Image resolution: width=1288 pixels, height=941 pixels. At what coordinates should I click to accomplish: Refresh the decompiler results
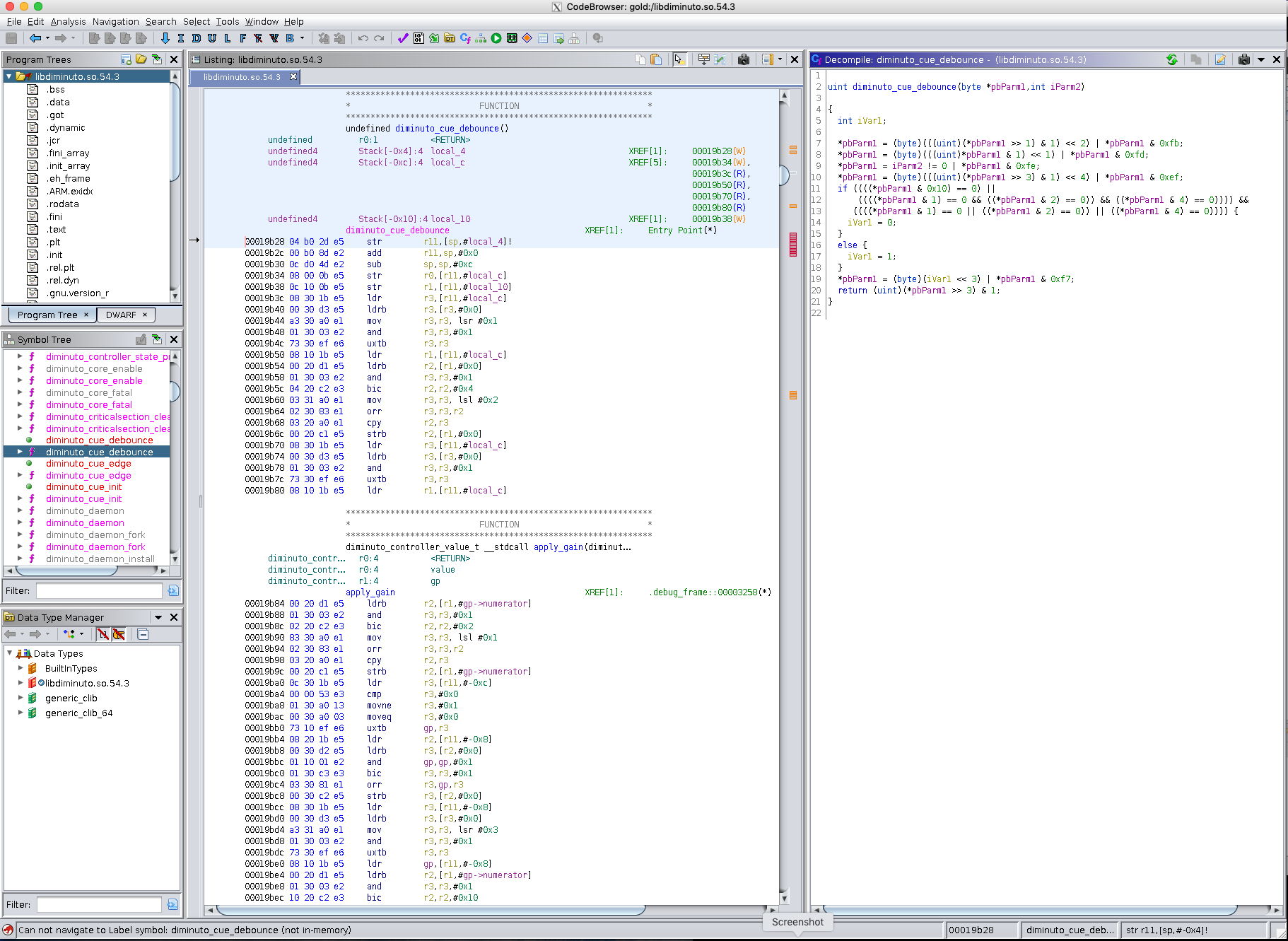[1172, 59]
